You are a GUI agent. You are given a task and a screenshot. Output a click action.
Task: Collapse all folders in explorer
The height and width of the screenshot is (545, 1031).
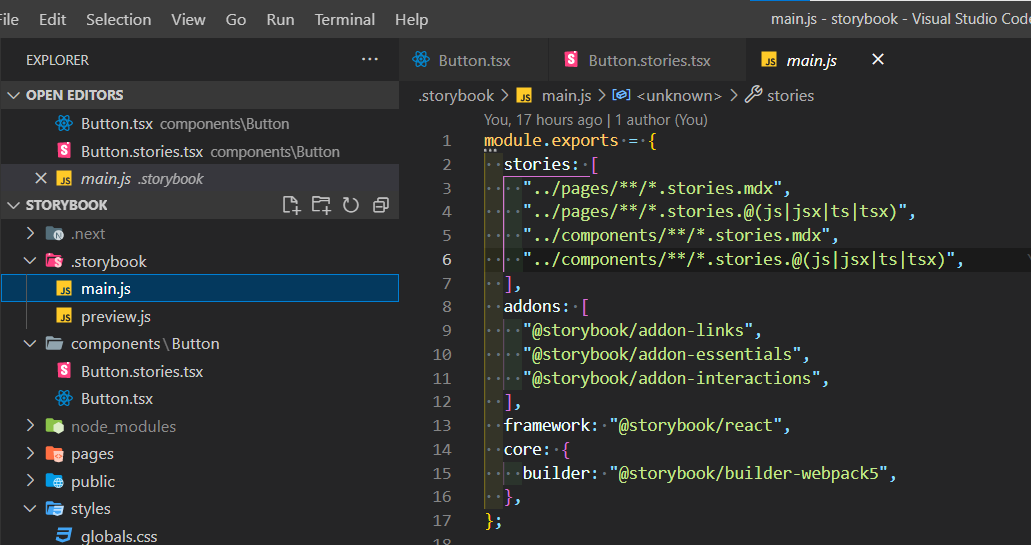[x=381, y=205]
